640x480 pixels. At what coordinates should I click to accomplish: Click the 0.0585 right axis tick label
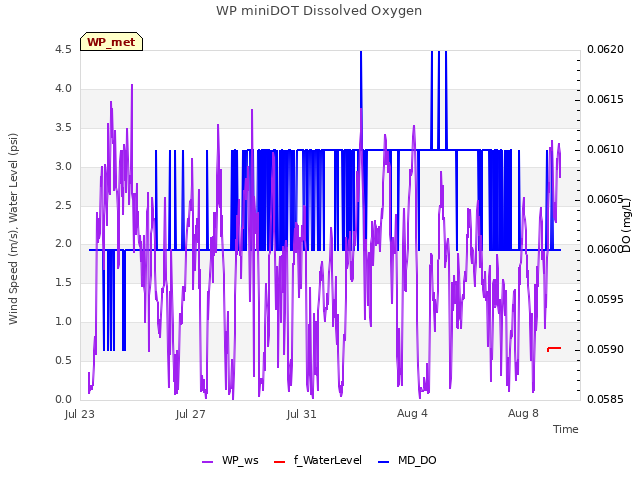click(x=605, y=399)
